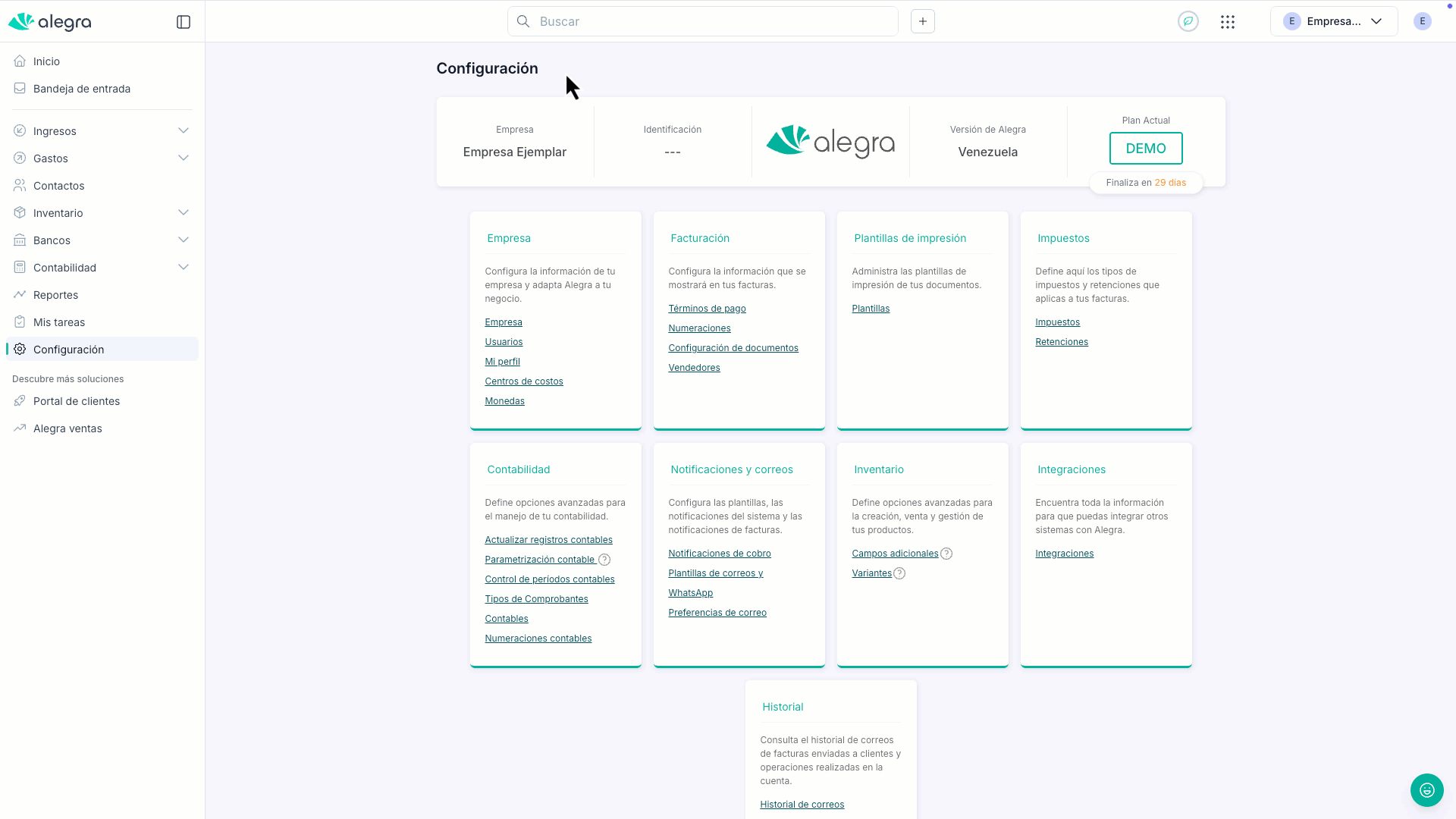Image resolution: width=1456 pixels, height=819 pixels.
Task: Collapse the sidebar with the panel toggle icon
Action: pos(184,22)
